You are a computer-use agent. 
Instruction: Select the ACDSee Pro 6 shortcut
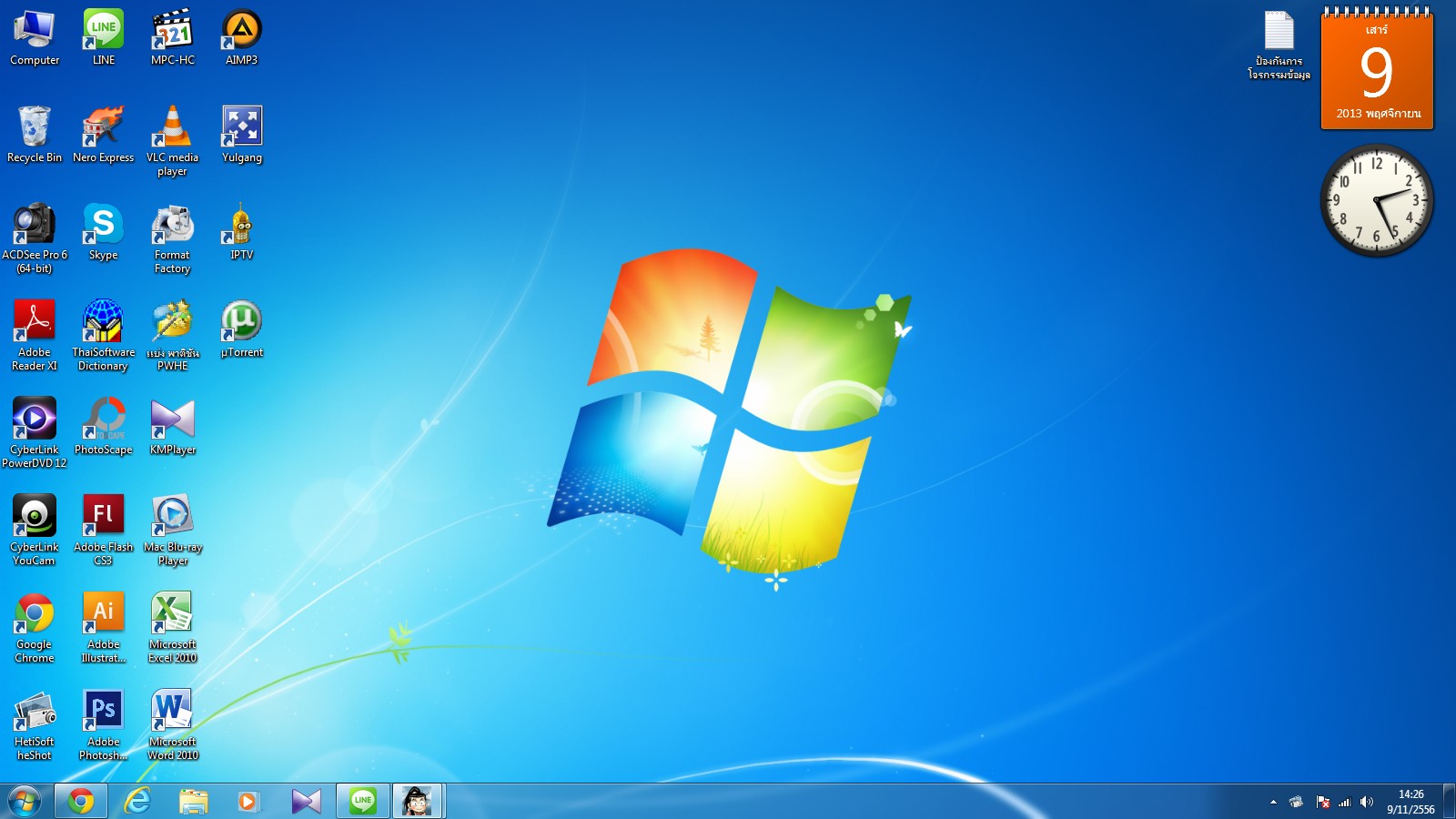pyautogui.click(x=35, y=238)
